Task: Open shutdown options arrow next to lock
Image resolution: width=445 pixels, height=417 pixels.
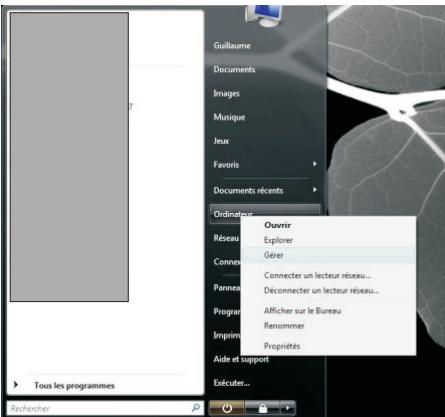Action: [288, 408]
